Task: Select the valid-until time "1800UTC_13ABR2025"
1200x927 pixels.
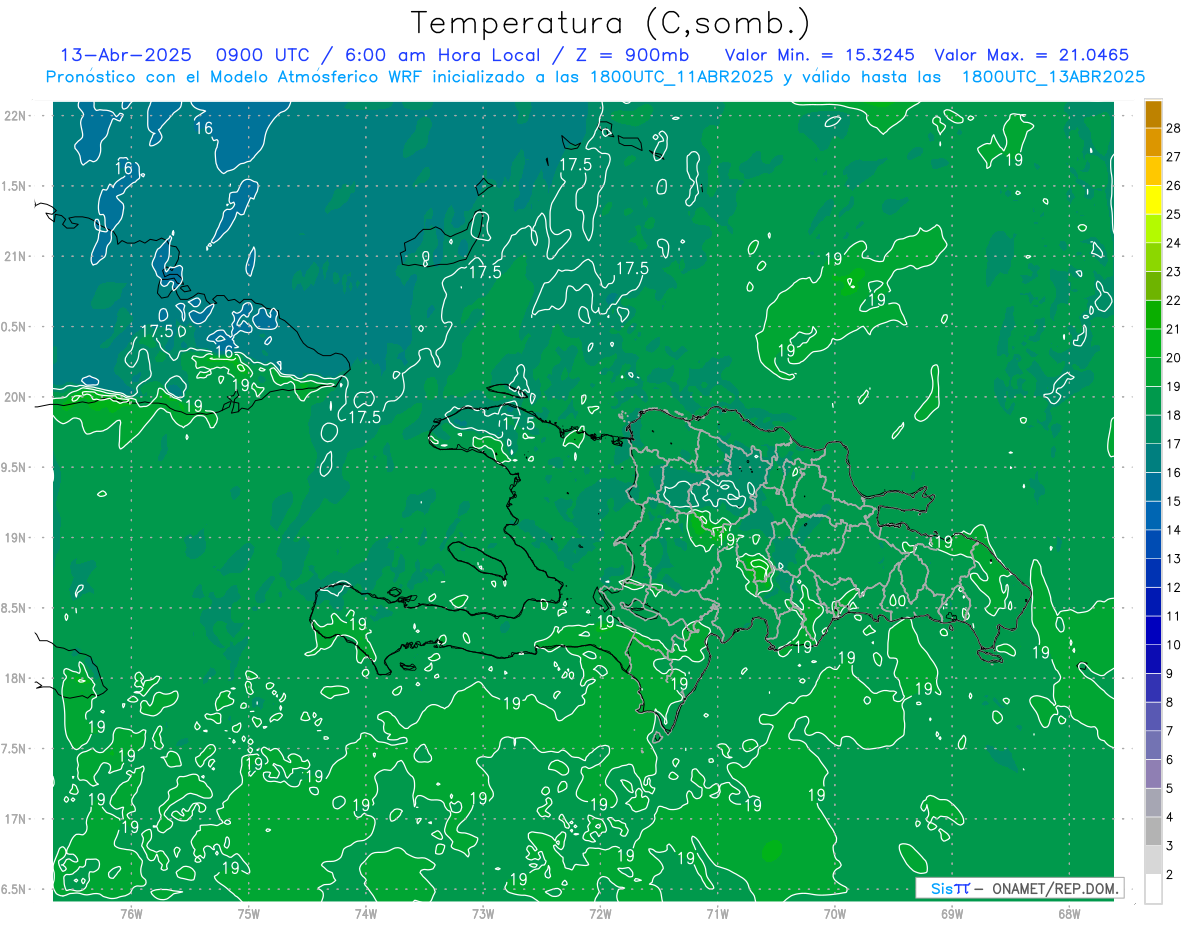Action: [1053, 77]
